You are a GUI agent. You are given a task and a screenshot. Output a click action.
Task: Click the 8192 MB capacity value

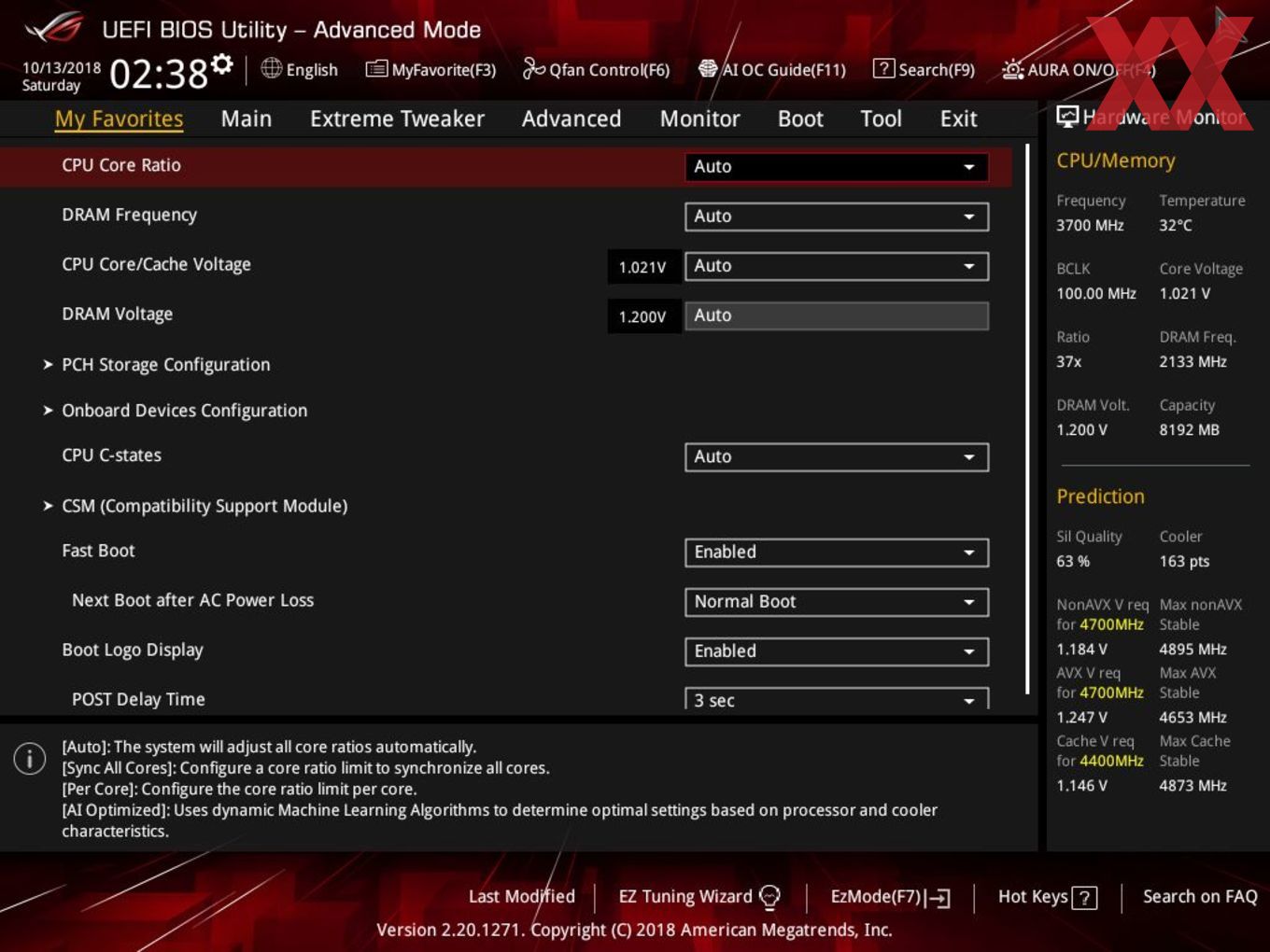click(1190, 429)
